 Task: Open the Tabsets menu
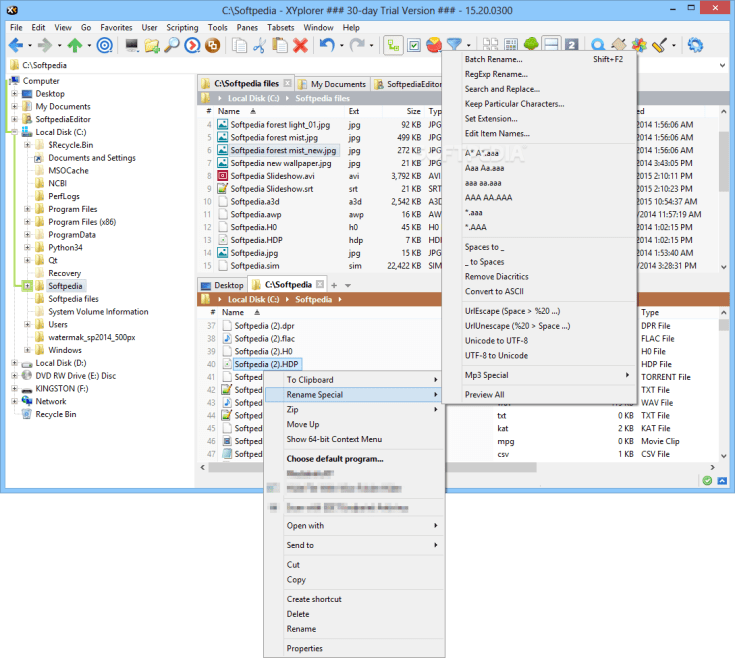[280, 27]
